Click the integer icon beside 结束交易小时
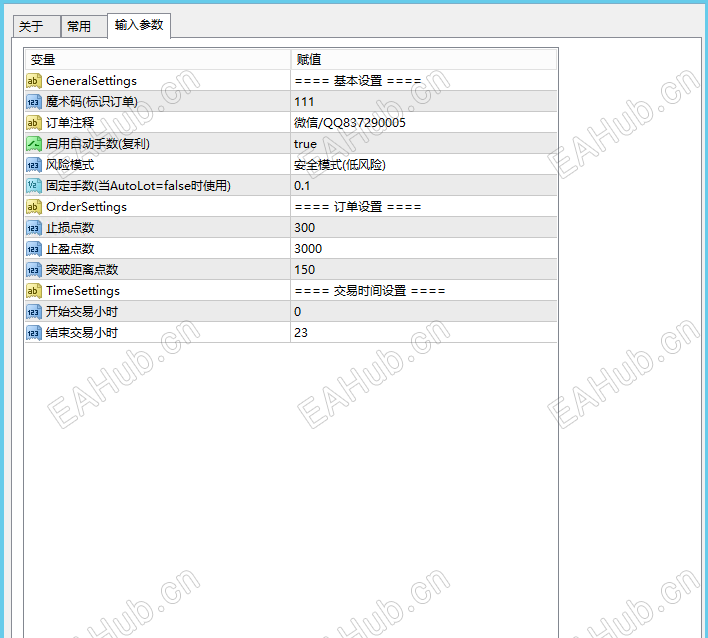Image resolution: width=708 pixels, height=638 pixels. click(x=33, y=333)
